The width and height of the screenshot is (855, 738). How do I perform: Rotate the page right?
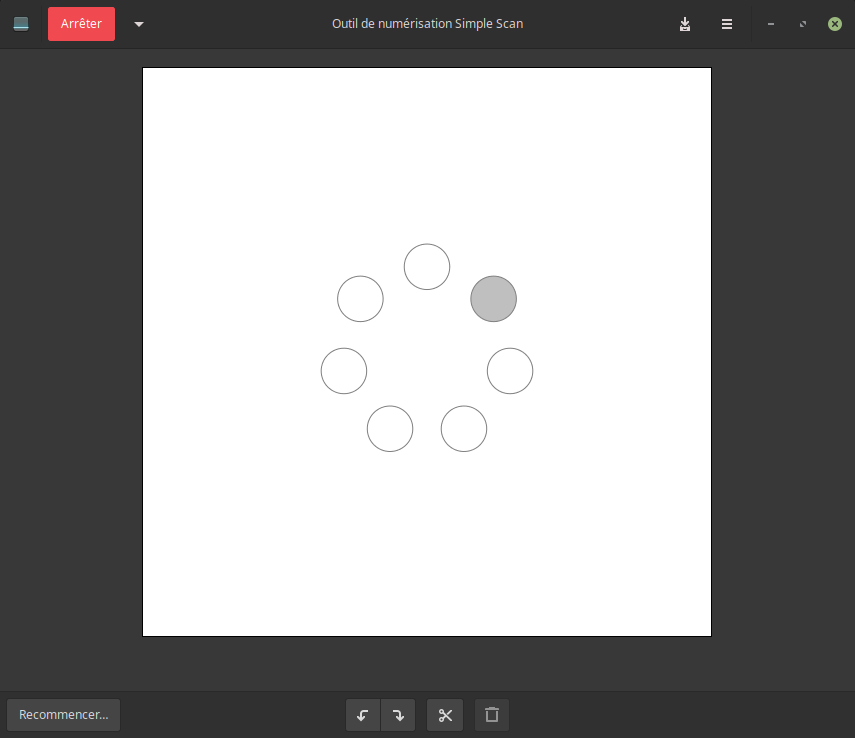coord(398,715)
